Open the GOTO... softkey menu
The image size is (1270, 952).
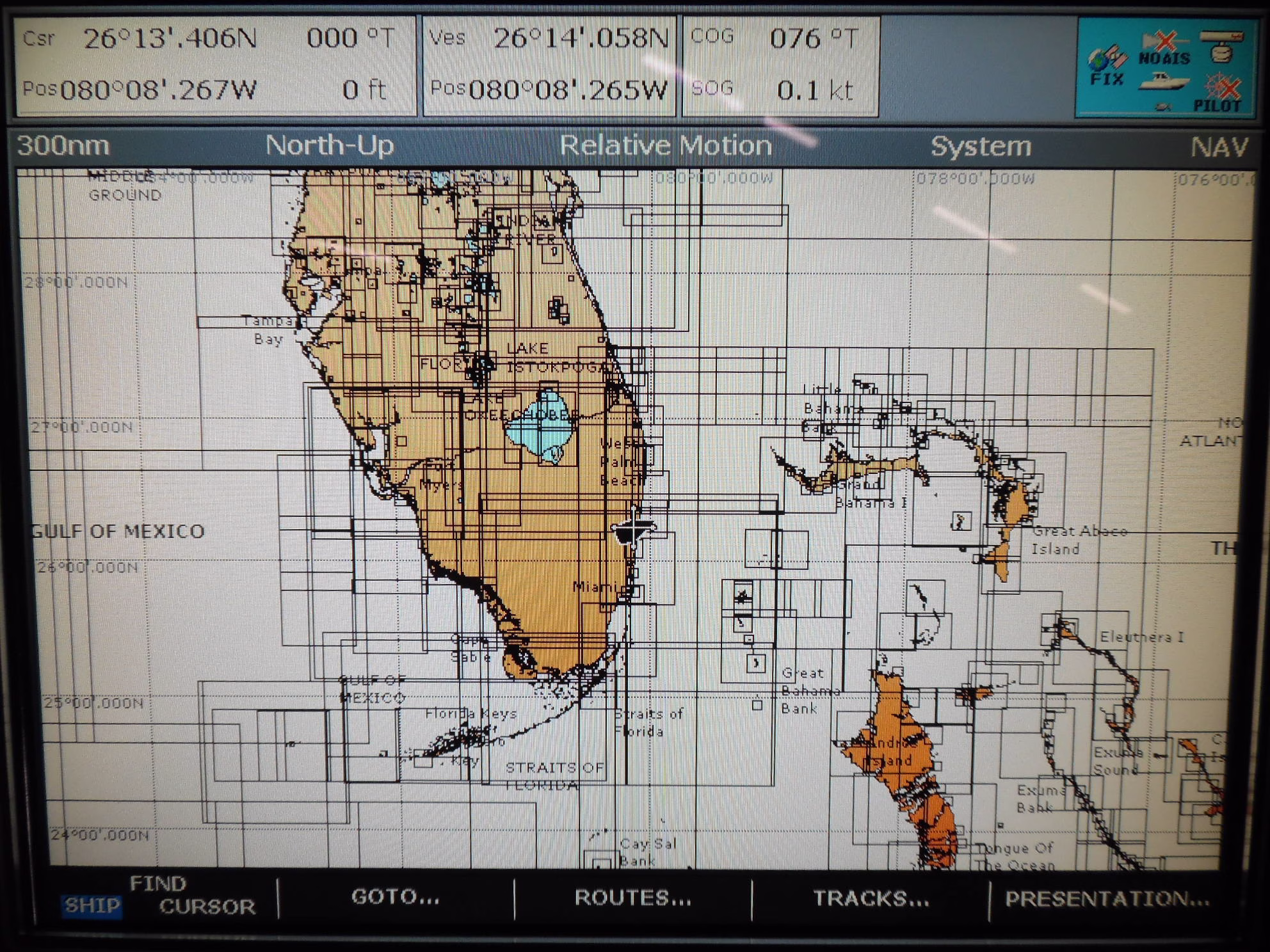pyautogui.click(x=396, y=897)
